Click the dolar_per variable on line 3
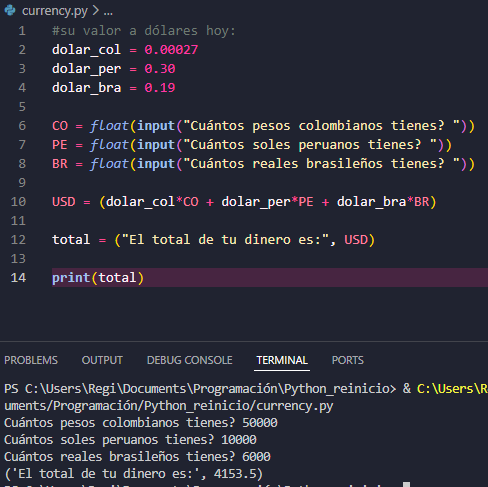 pyautogui.click(x=86, y=69)
